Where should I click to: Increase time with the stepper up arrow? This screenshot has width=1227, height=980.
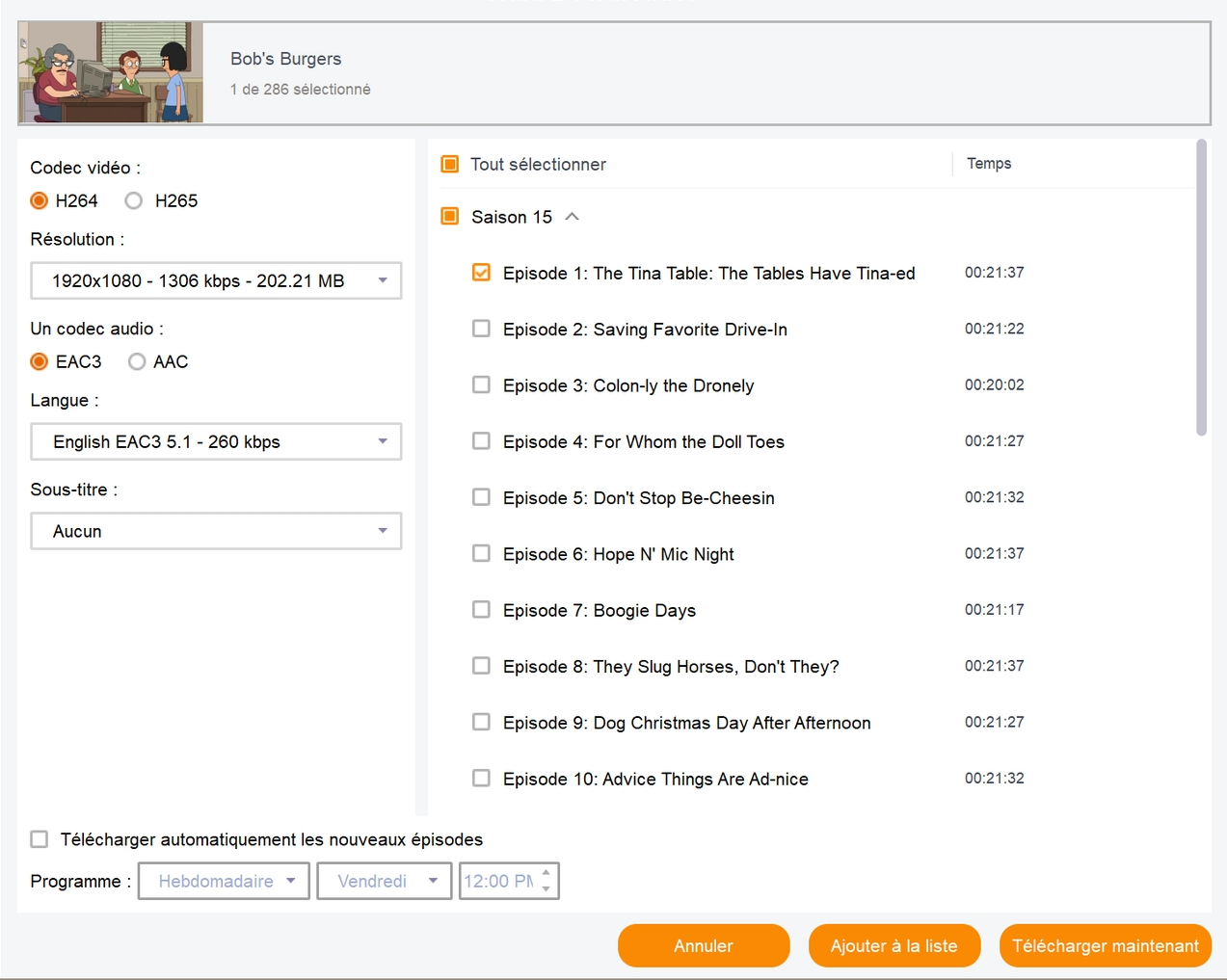point(547,872)
